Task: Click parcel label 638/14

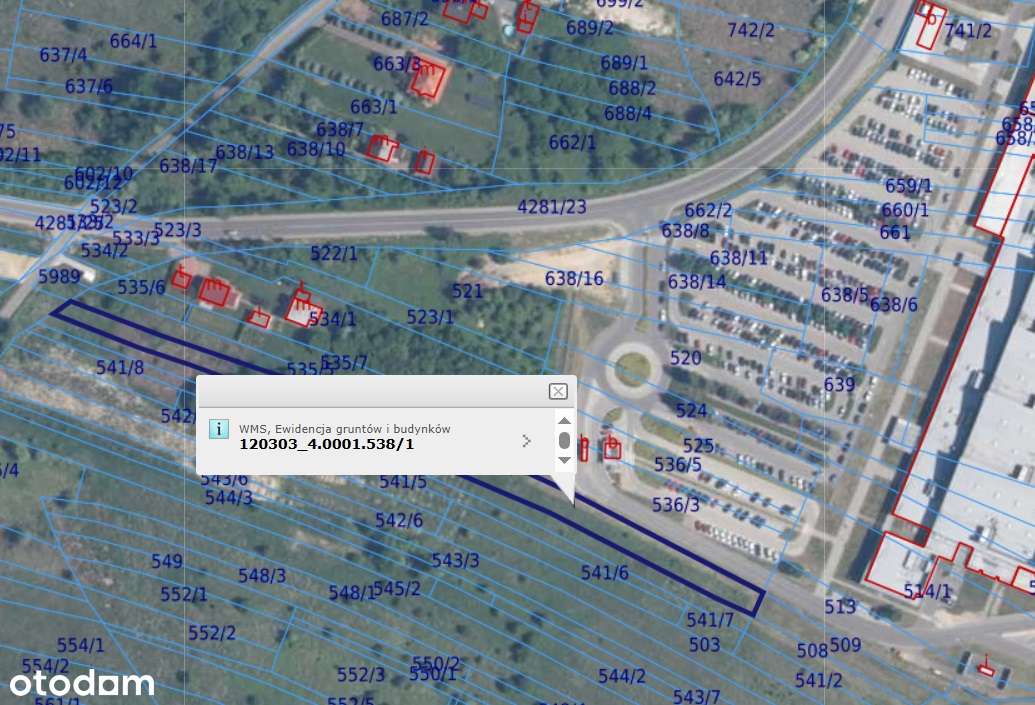Action: tap(697, 283)
